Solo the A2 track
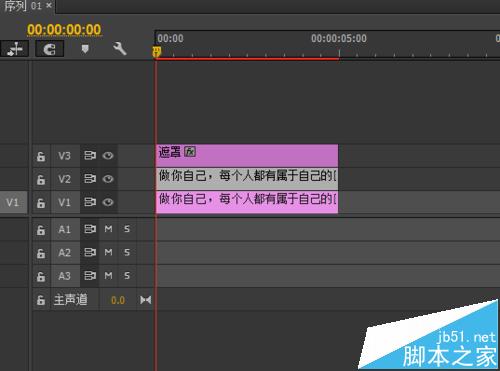 127,252
